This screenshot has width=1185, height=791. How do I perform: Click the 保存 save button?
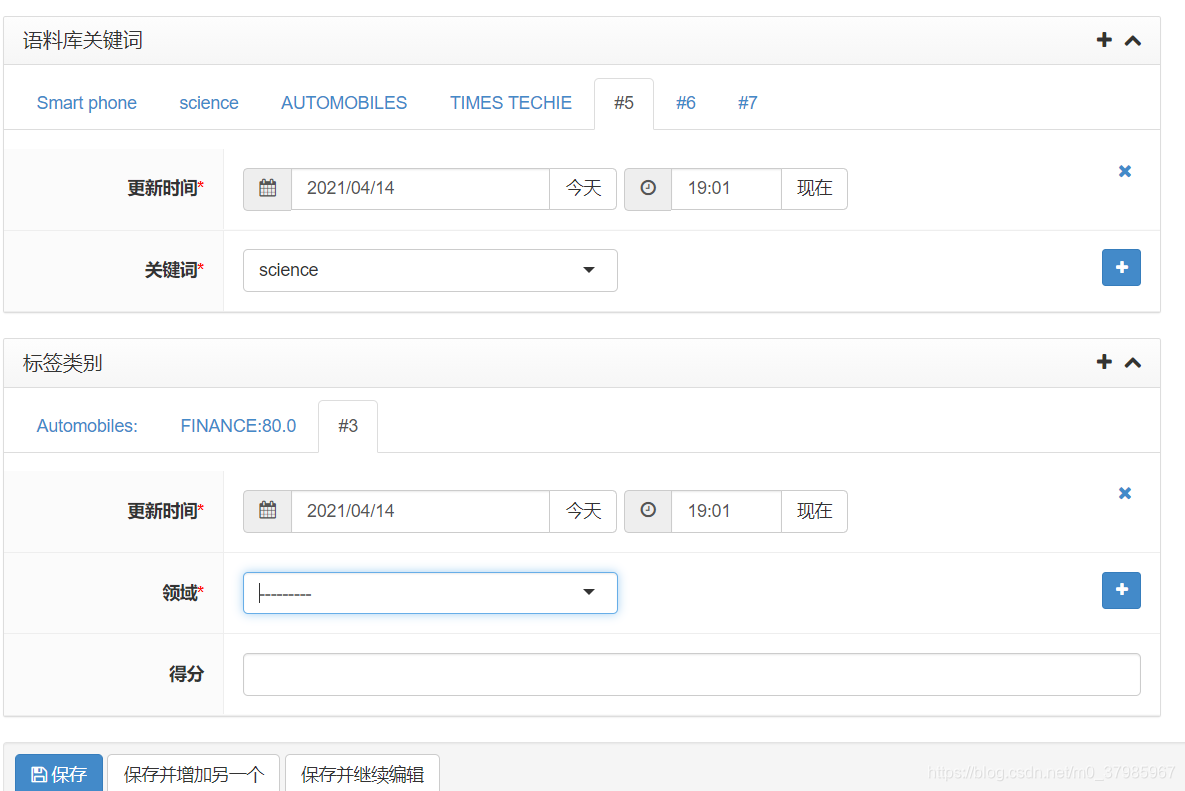tap(59, 773)
